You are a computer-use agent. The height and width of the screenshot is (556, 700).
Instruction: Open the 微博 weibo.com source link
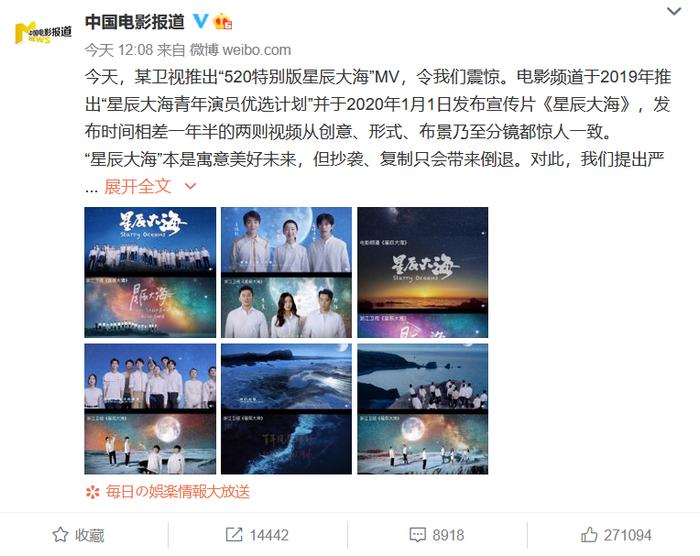(241, 50)
